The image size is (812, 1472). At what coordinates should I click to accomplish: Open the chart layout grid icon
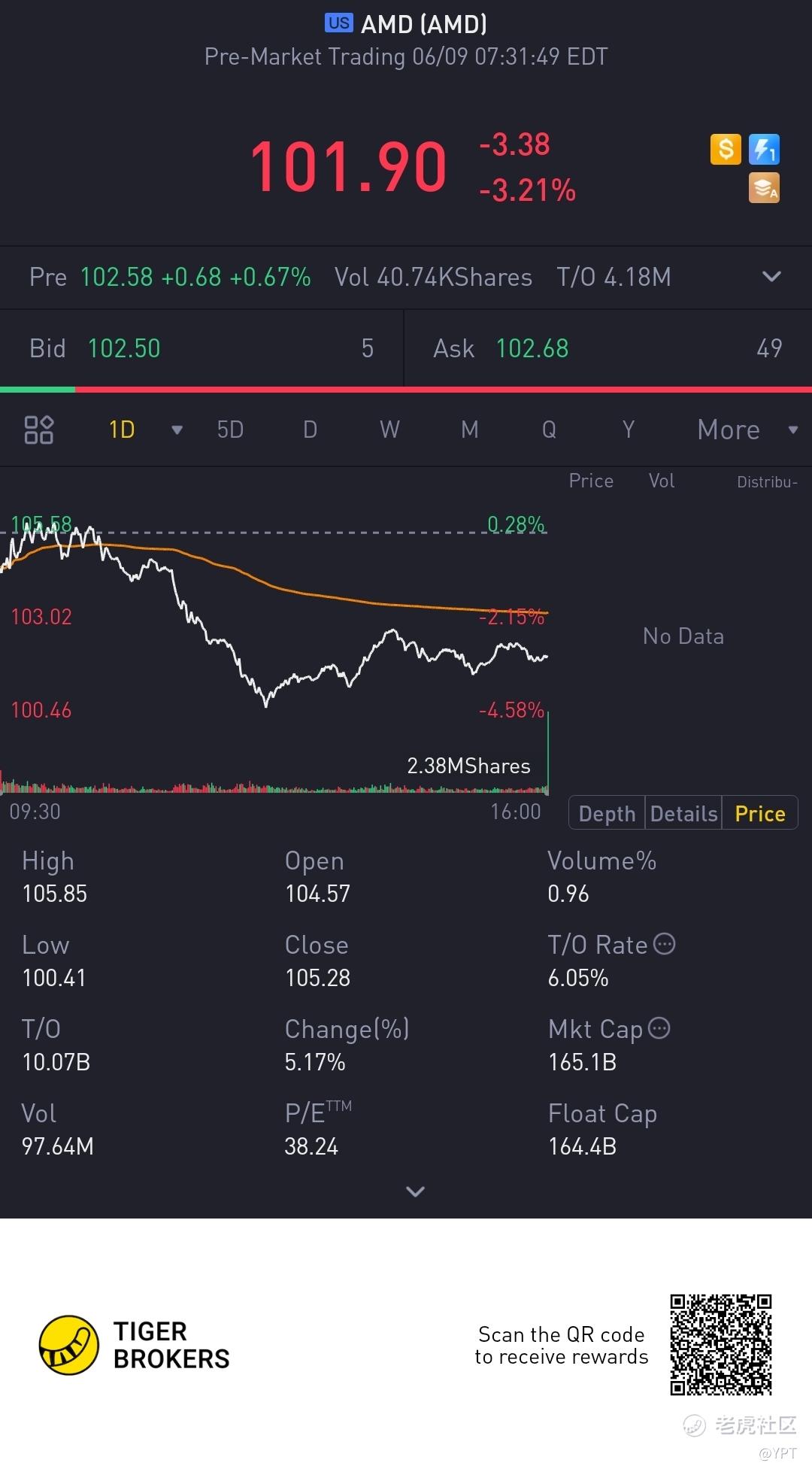[x=39, y=430]
